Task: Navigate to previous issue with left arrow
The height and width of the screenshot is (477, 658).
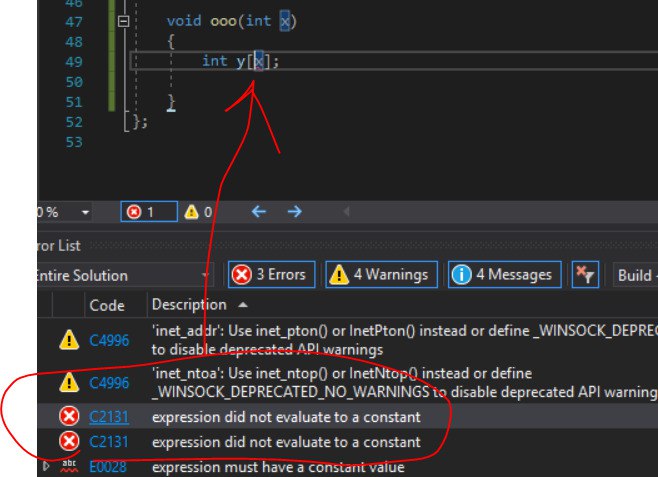Action: click(259, 211)
